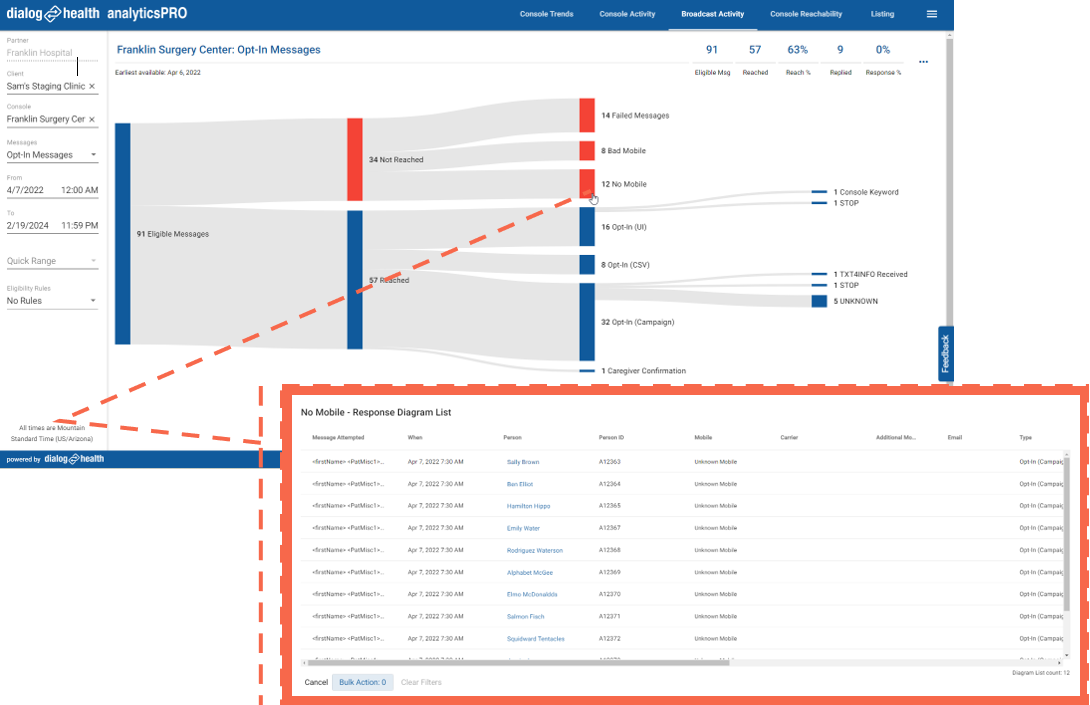
Task: Click the Replied count 9
Action: point(840,49)
